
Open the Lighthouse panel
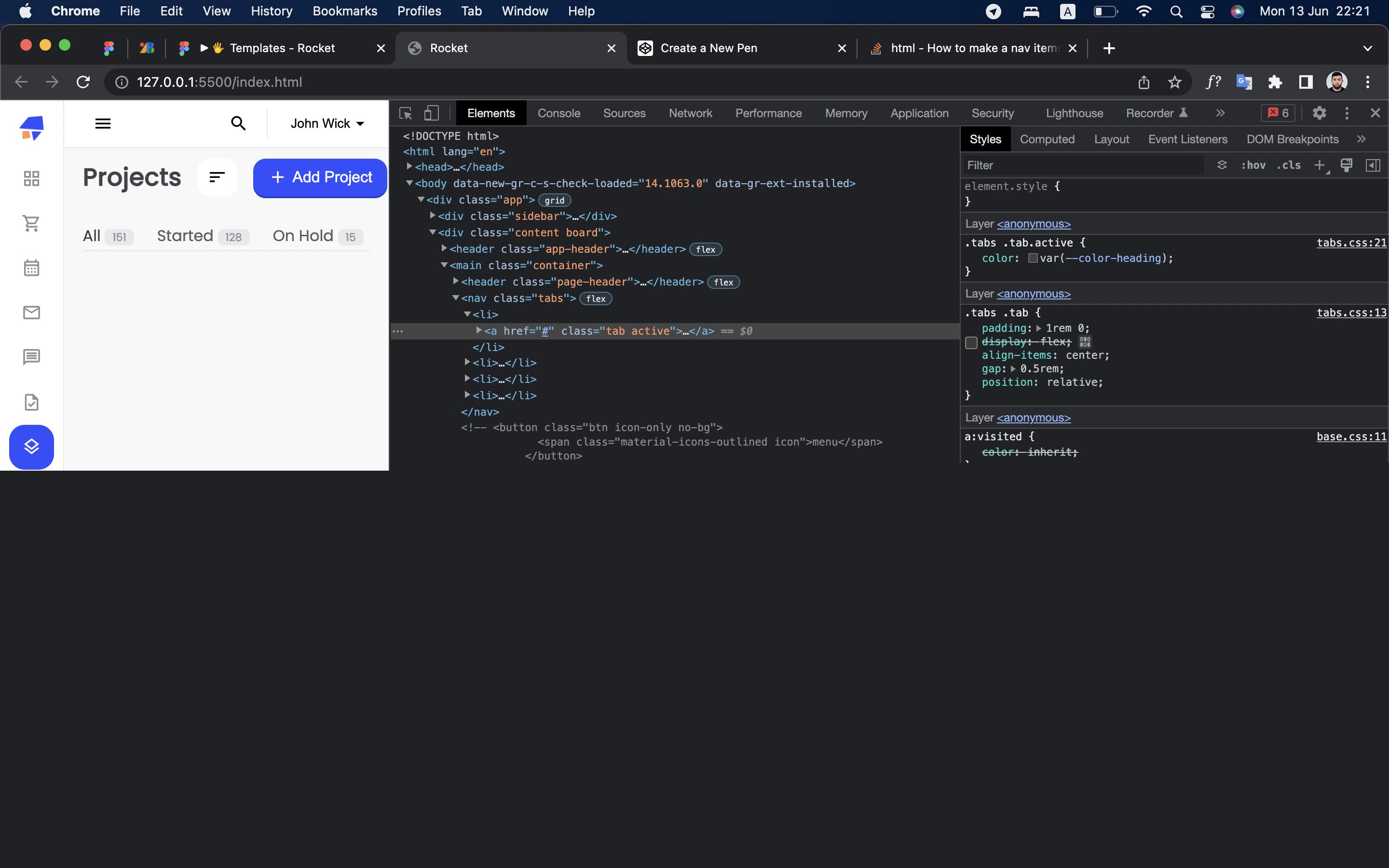coord(1074,113)
